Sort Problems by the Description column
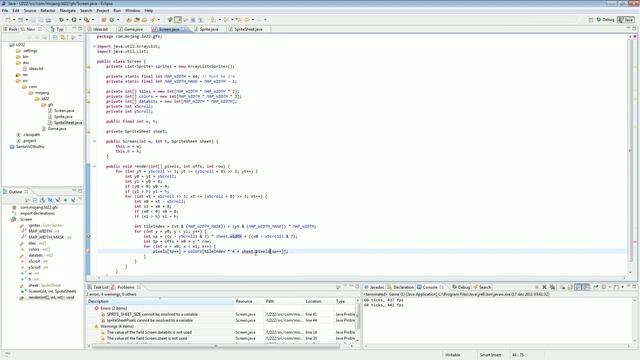 (160, 301)
